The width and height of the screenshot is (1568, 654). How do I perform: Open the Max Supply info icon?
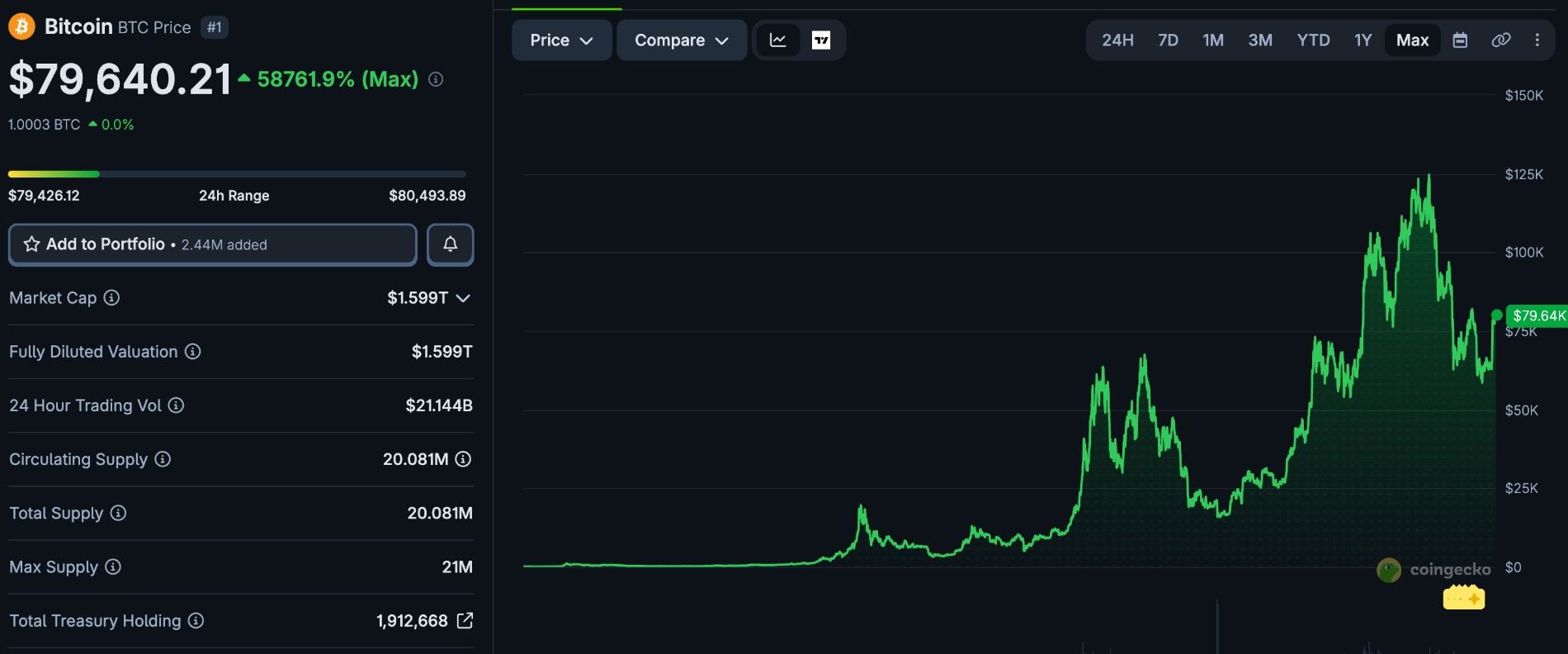(113, 566)
